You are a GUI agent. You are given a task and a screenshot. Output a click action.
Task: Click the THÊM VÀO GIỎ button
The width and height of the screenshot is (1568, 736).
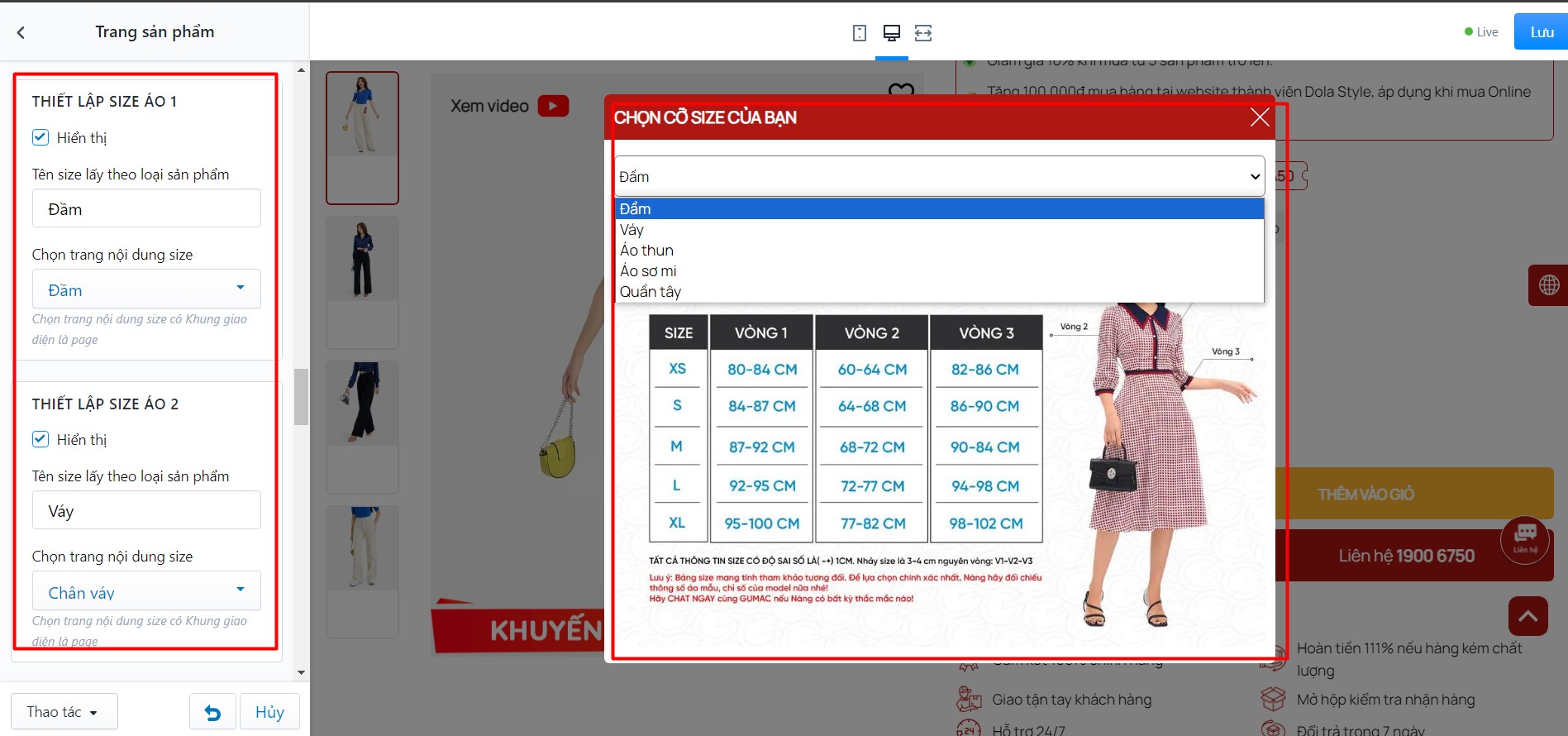[x=1413, y=494]
